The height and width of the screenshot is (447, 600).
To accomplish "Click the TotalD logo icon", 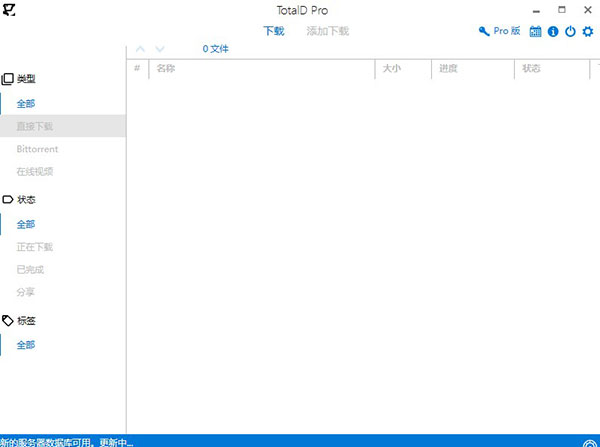I will [9, 10].
